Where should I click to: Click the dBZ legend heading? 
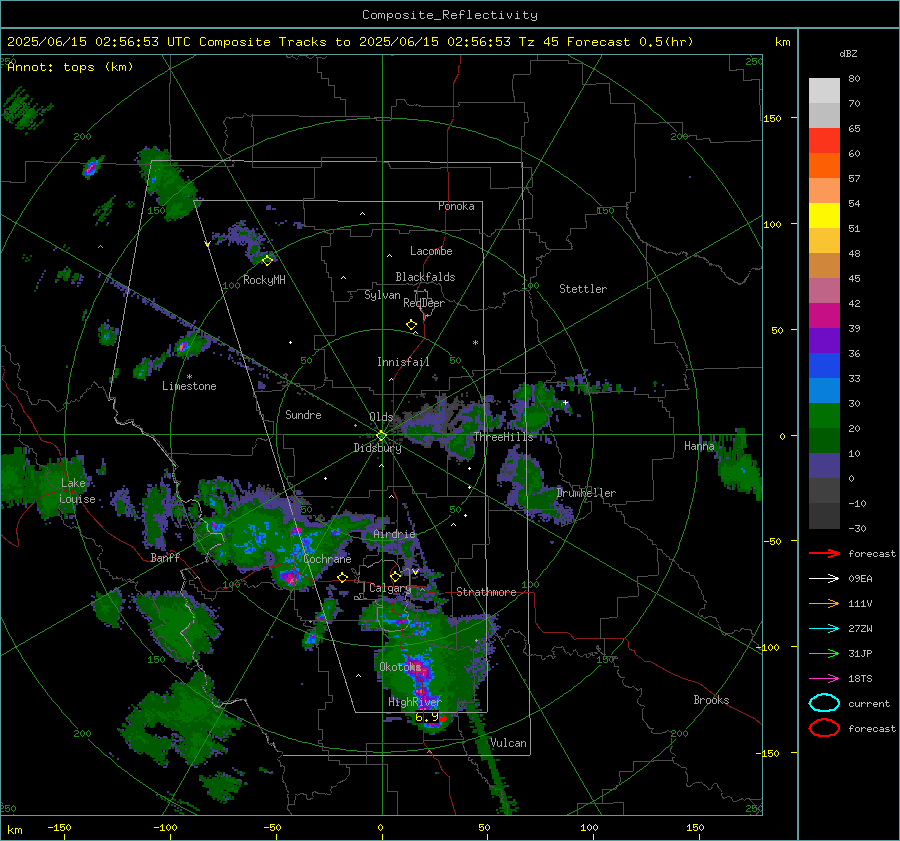click(848, 54)
